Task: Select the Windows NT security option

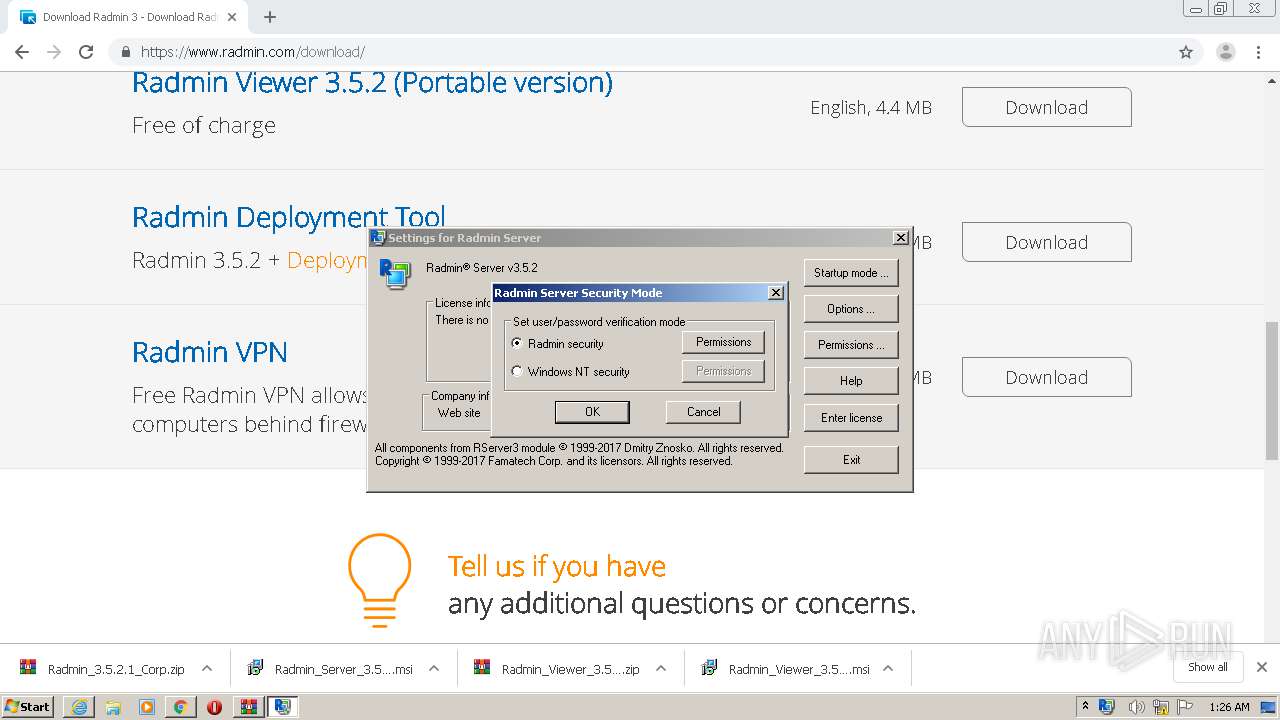Action: [517, 371]
